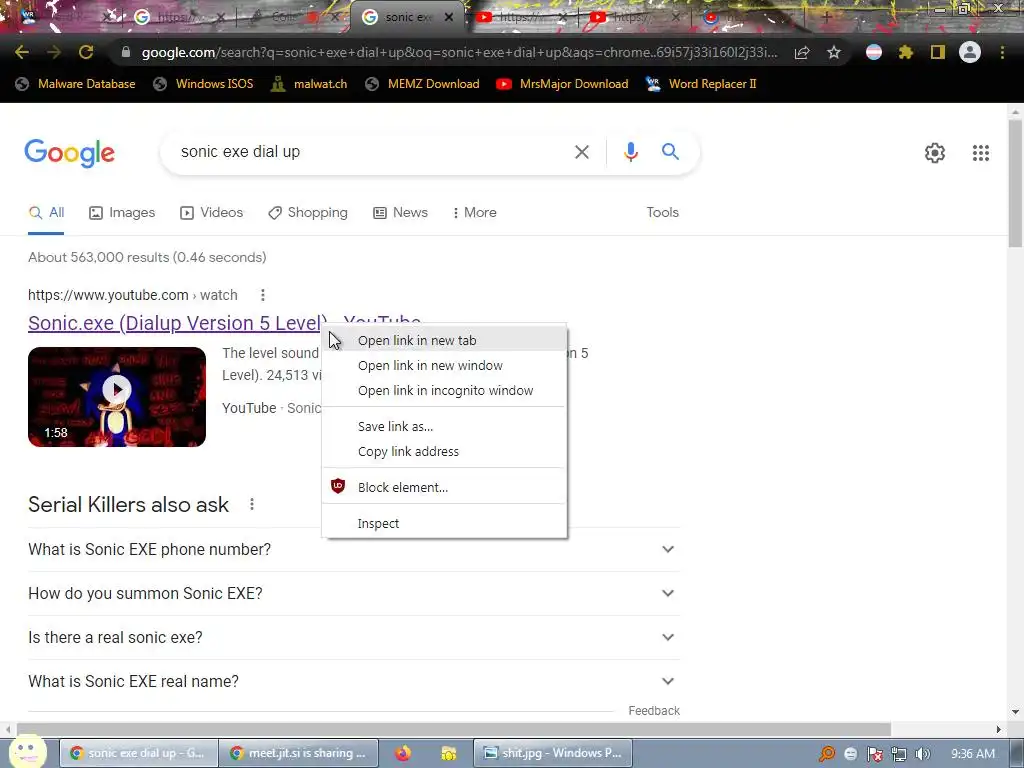Open the side panel icon in toolbar

tap(938, 52)
